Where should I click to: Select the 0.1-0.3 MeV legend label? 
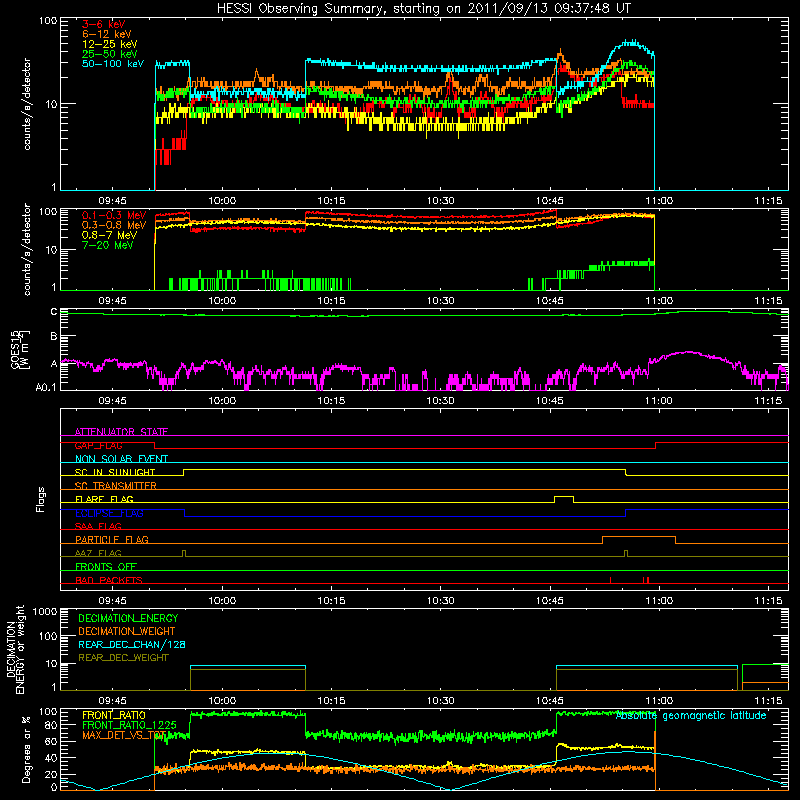(x=114, y=215)
